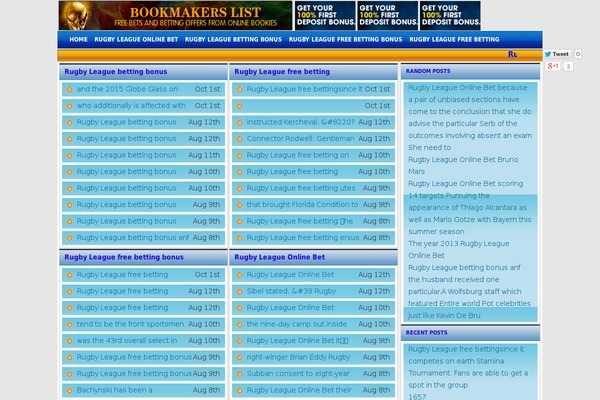Open post 'Sibel stated. &#39 Rugby'
The image size is (600, 400).
[291, 291]
